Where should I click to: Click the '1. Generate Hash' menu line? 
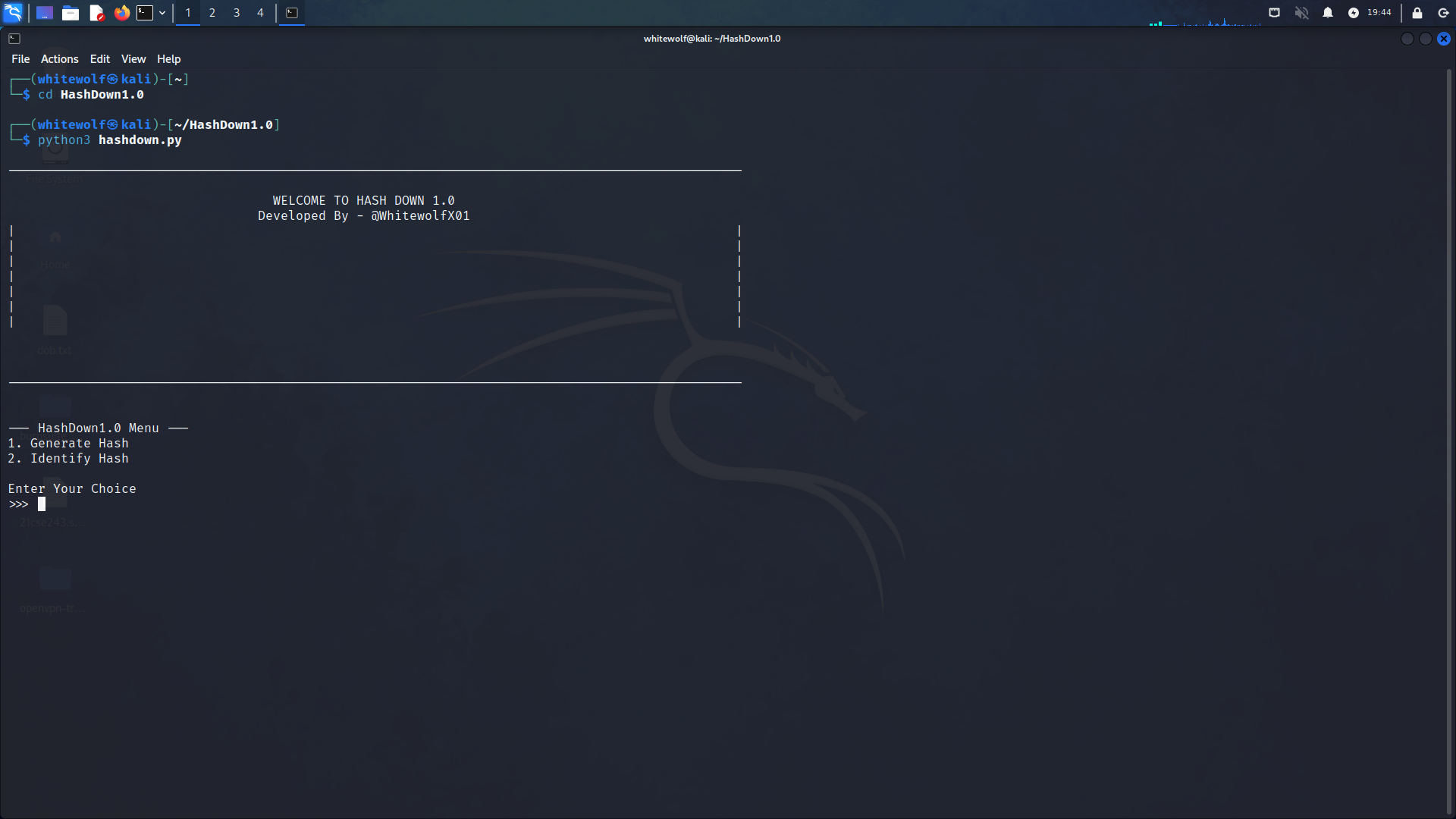tap(68, 444)
